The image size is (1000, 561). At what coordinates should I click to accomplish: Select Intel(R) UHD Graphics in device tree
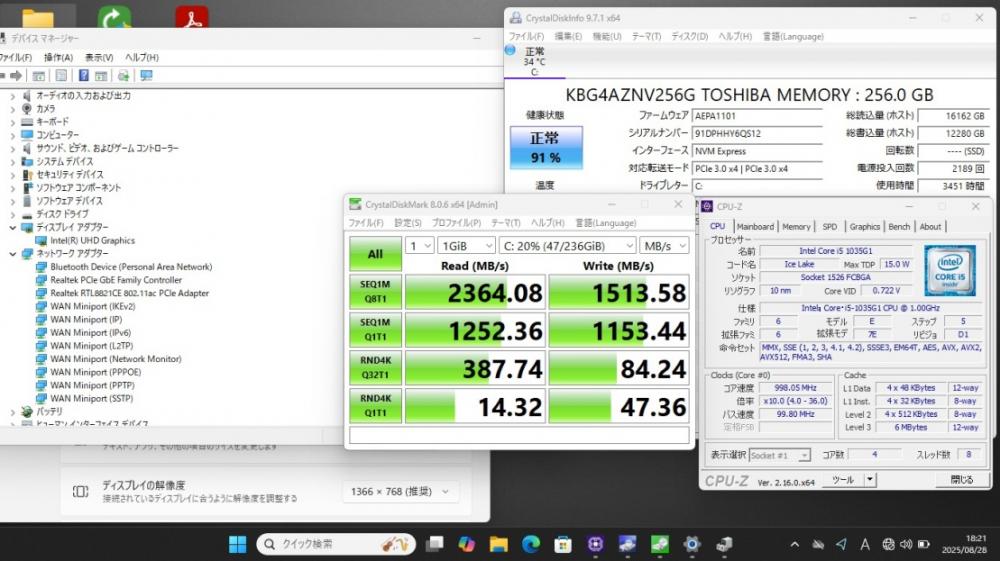(x=92, y=240)
